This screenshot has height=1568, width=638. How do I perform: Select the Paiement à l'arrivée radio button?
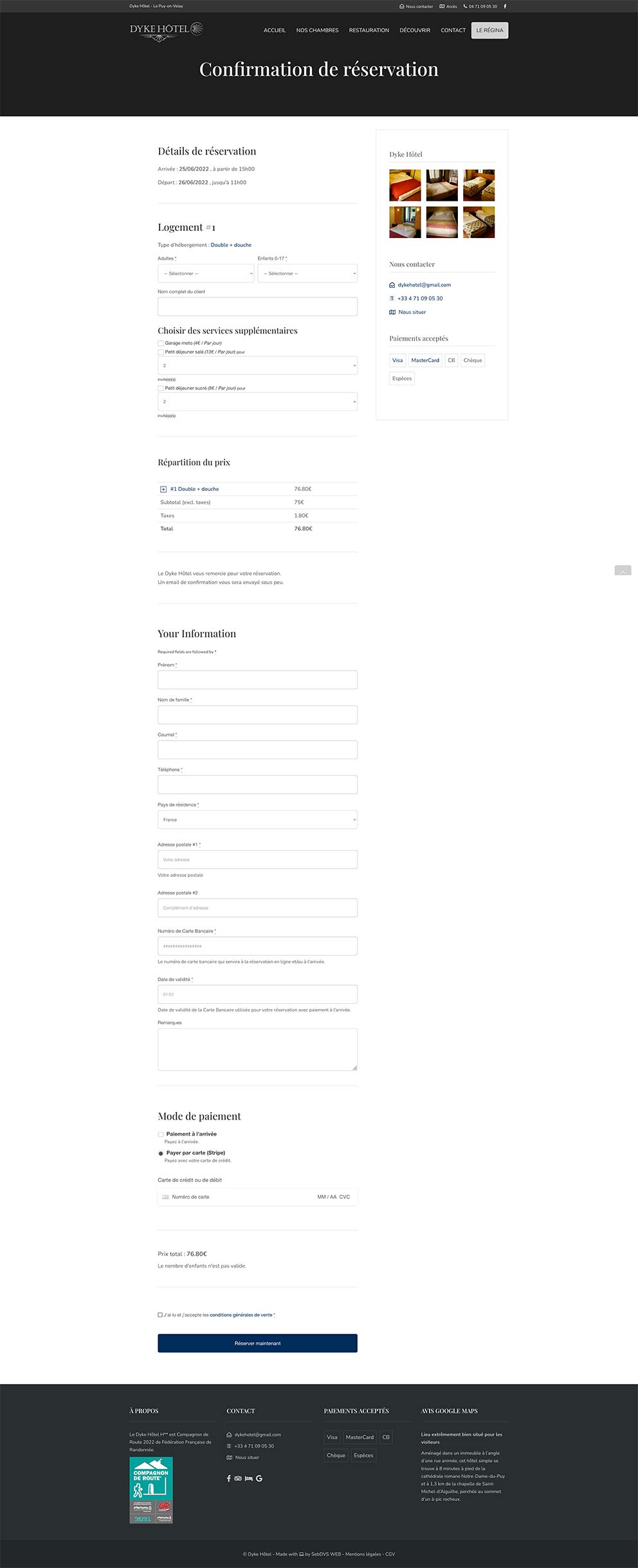click(161, 1134)
